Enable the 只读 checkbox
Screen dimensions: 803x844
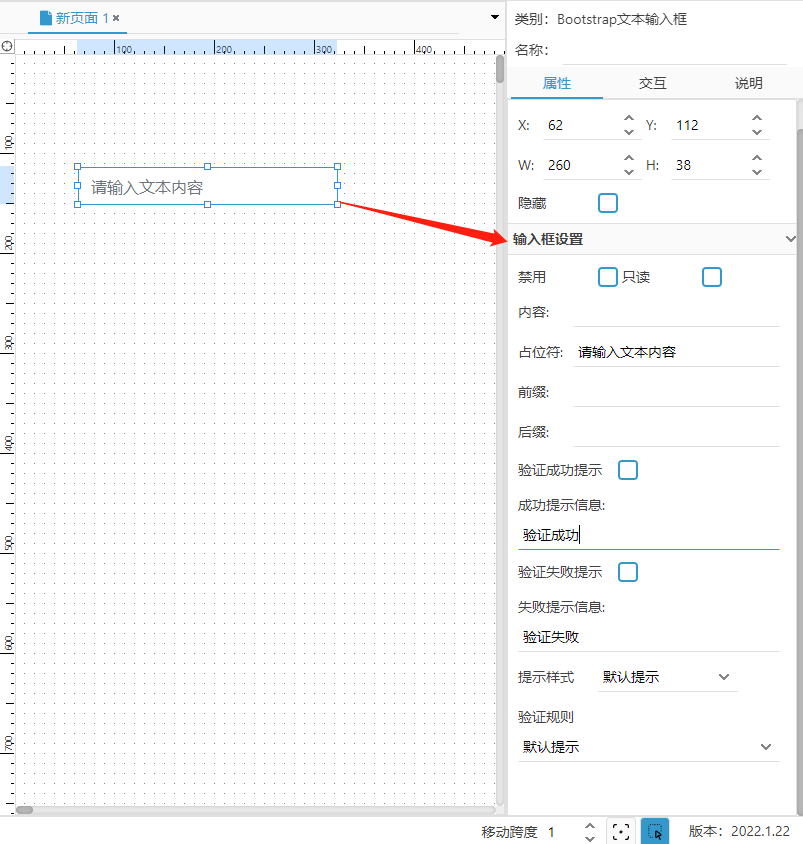point(712,277)
